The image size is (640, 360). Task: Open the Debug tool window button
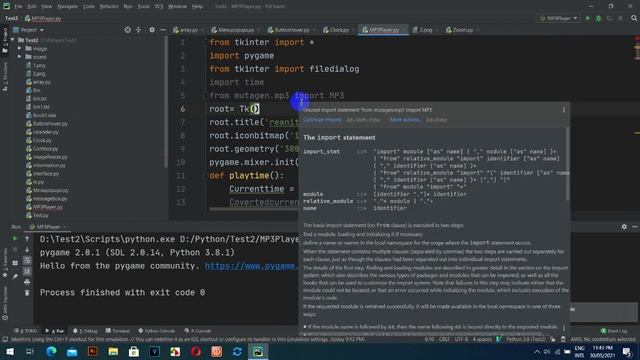pyautogui.click(x=85, y=331)
